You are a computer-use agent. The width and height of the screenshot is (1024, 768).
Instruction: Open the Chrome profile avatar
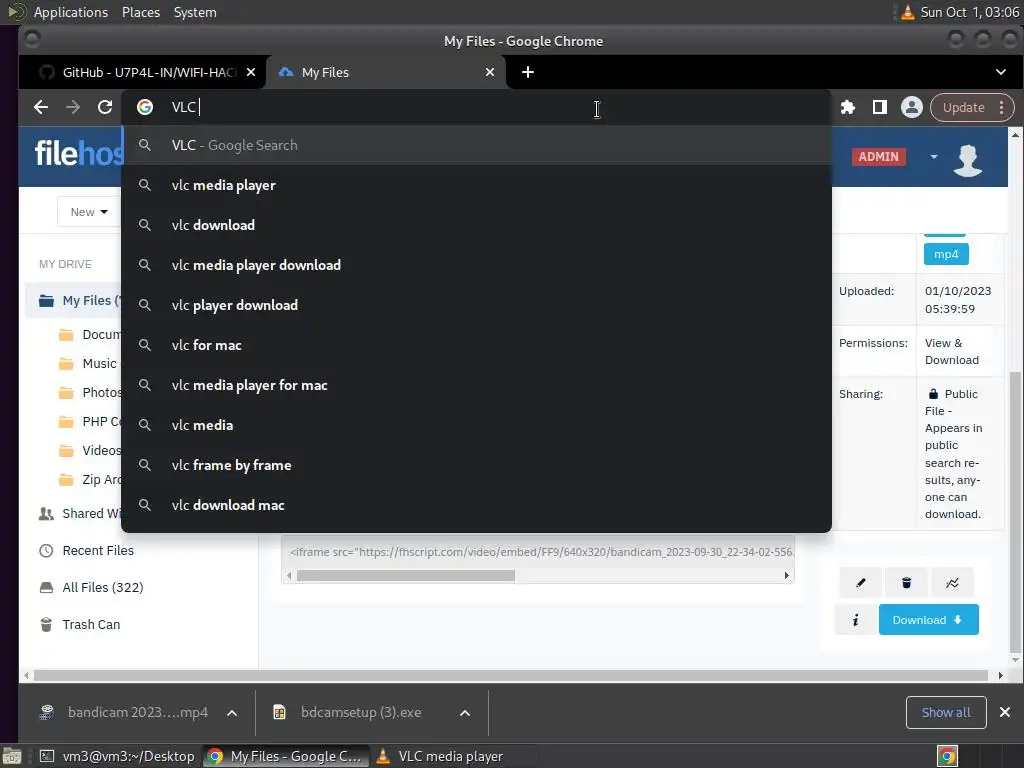tap(912, 107)
